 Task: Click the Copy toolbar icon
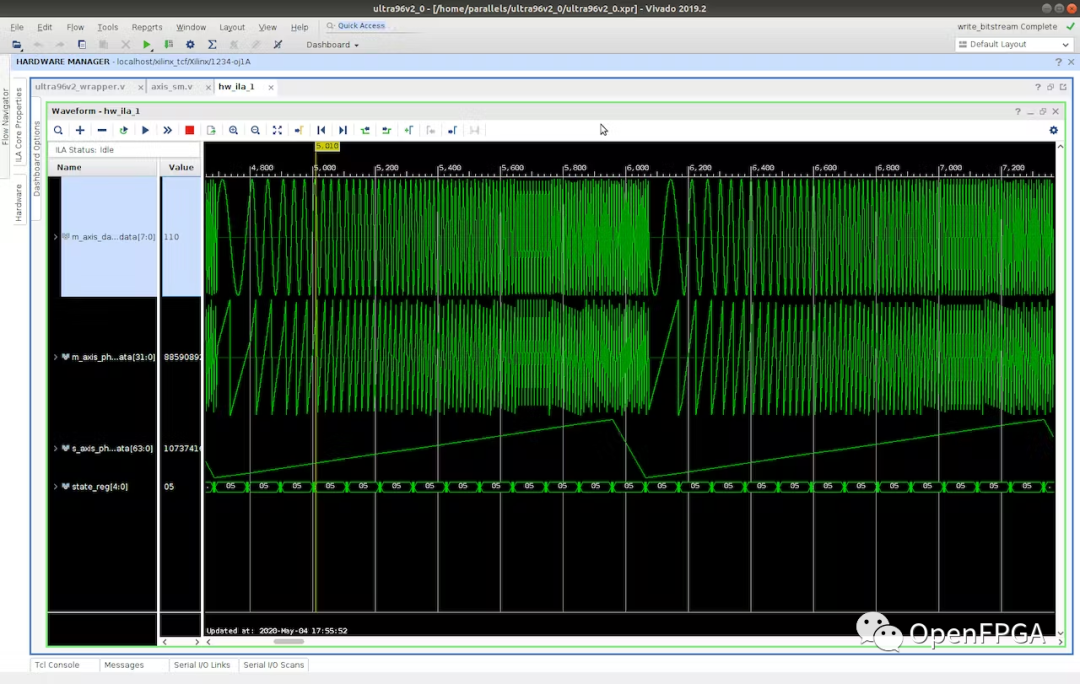[81, 45]
